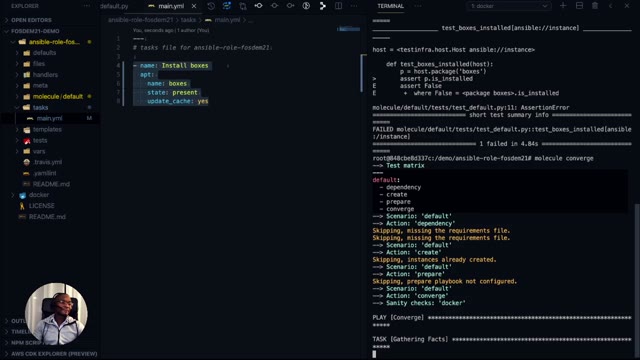Image resolution: width=640 pixels, height=360 pixels.
Task: Click the docker folder icon
Action: (22, 195)
